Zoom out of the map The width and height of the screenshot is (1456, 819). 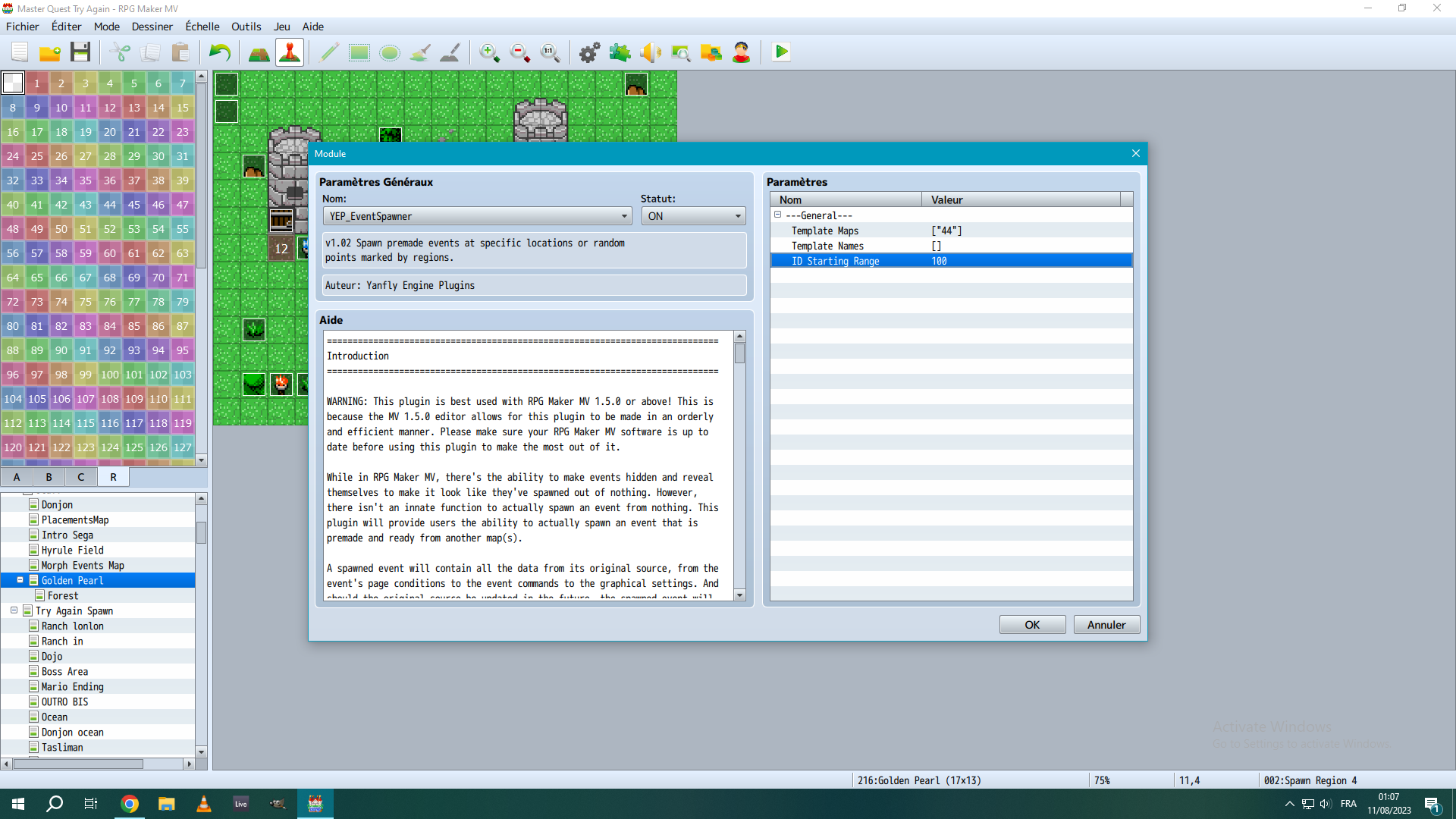(x=520, y=52)
